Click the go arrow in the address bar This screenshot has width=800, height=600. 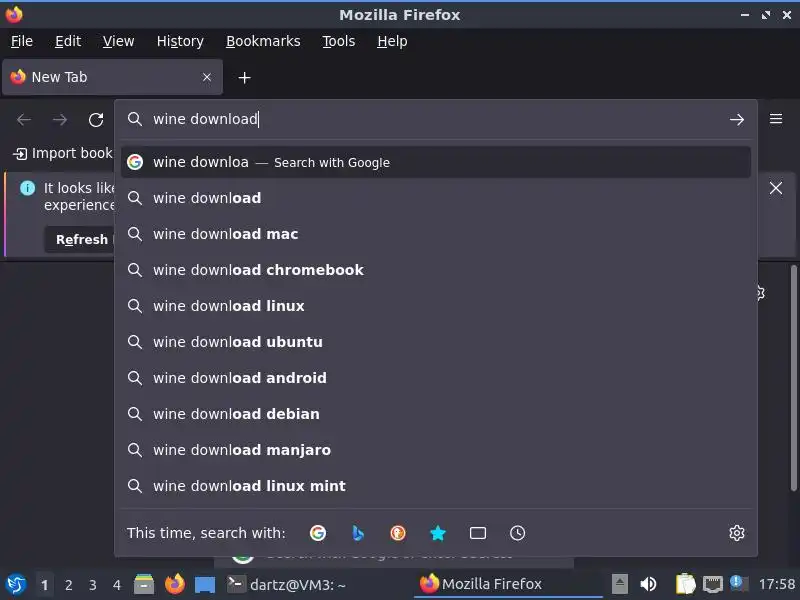click(x=736, y=119)
